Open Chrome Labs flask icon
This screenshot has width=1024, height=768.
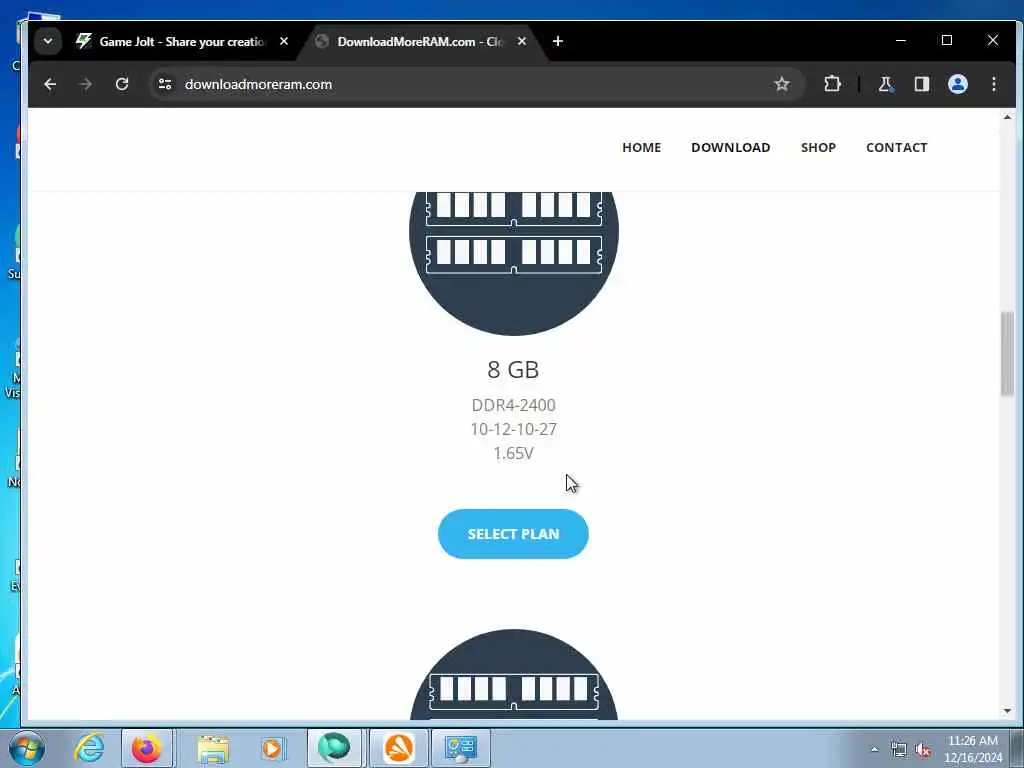click(x=886, y=84)
